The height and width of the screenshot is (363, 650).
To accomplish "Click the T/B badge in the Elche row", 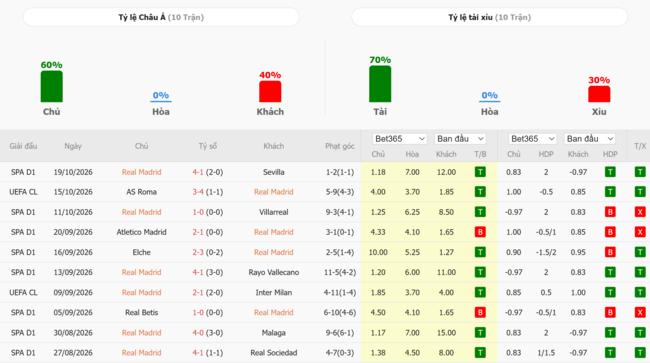I will (480, 252).
